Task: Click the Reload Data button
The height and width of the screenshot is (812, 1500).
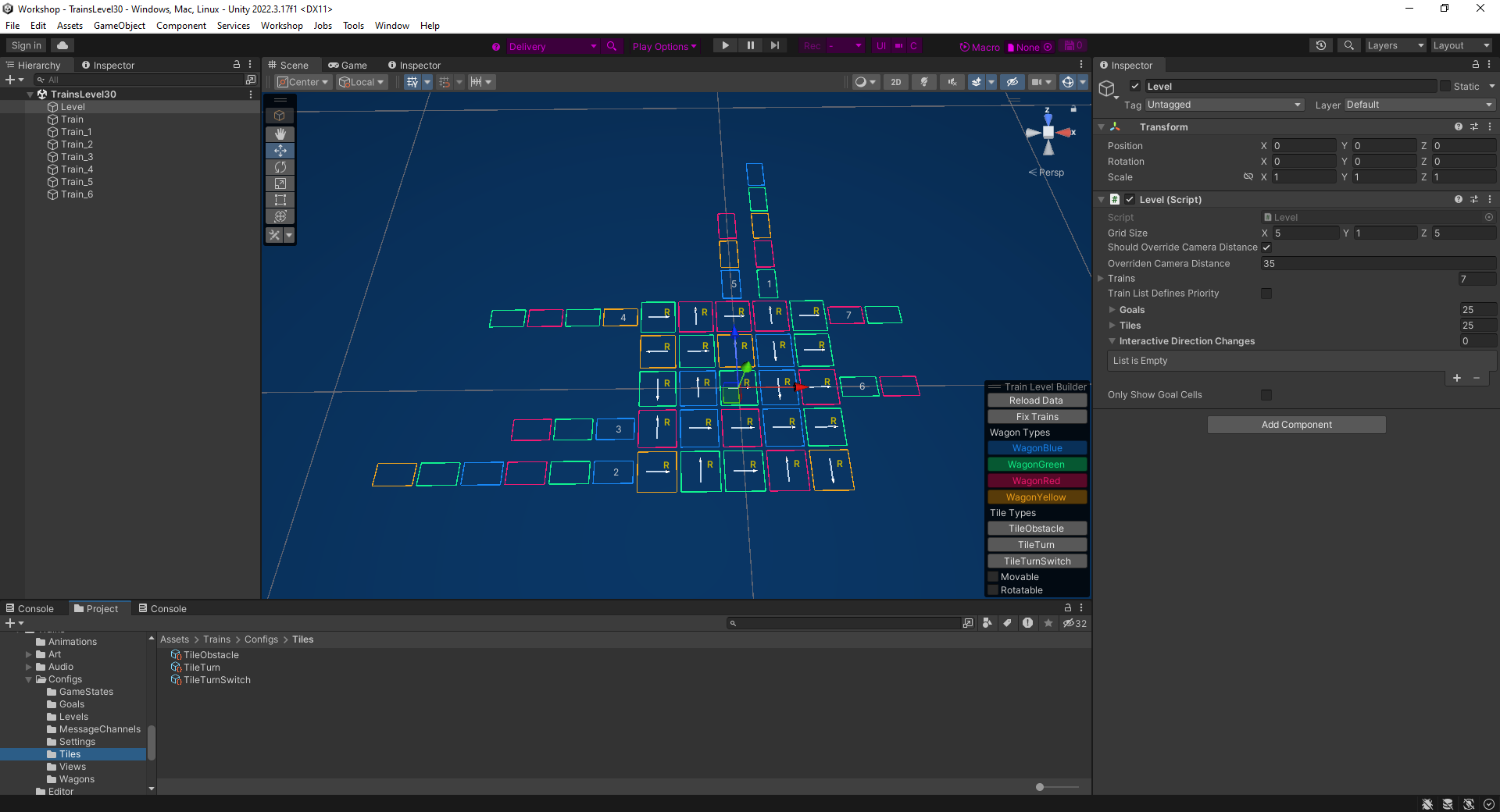Action: [x=1037, y=401]
